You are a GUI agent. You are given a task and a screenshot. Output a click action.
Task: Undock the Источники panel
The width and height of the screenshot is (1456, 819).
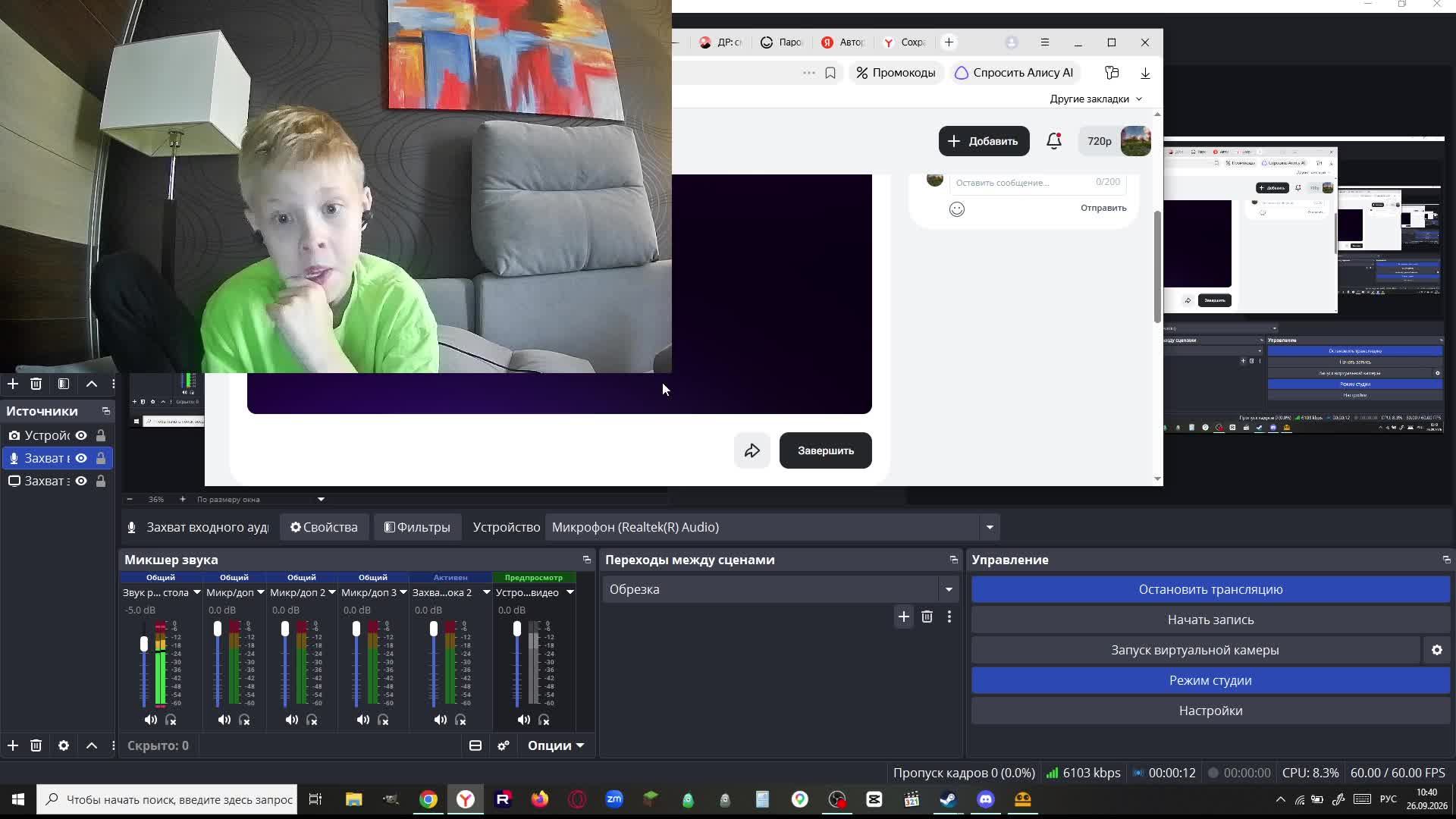point(106,411)
